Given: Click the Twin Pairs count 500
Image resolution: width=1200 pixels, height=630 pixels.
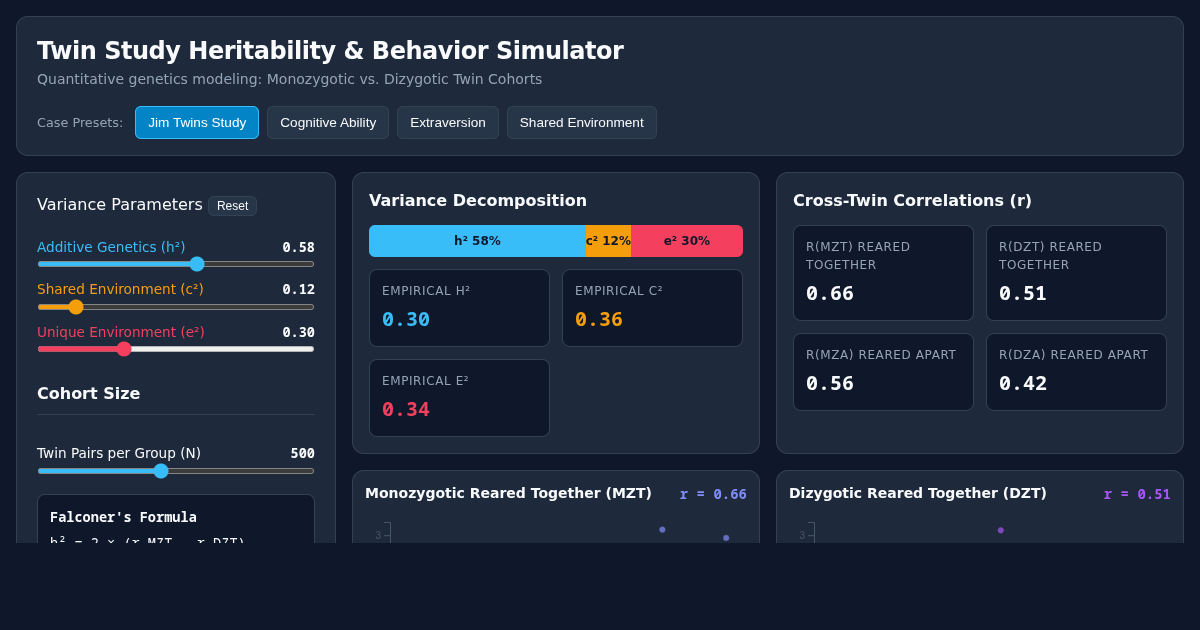Looking at the screenshot, I should 303,453.
